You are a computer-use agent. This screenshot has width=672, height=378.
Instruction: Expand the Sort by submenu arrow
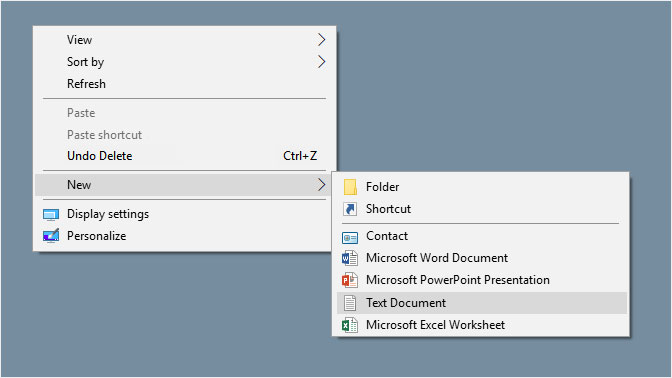(x=321, y=62)
